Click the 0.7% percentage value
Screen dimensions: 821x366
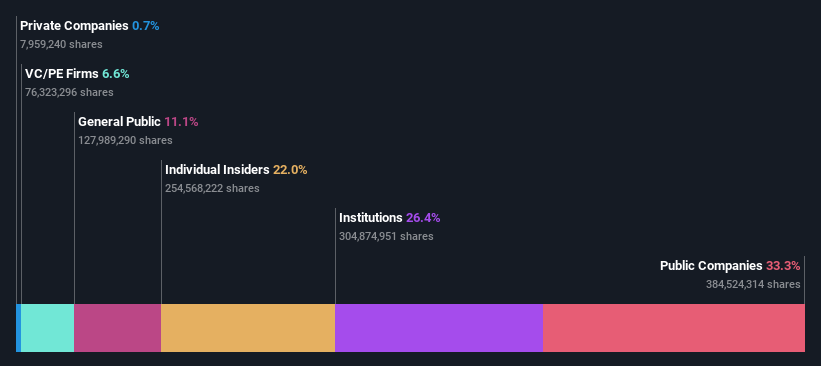[x=146, y=26]
